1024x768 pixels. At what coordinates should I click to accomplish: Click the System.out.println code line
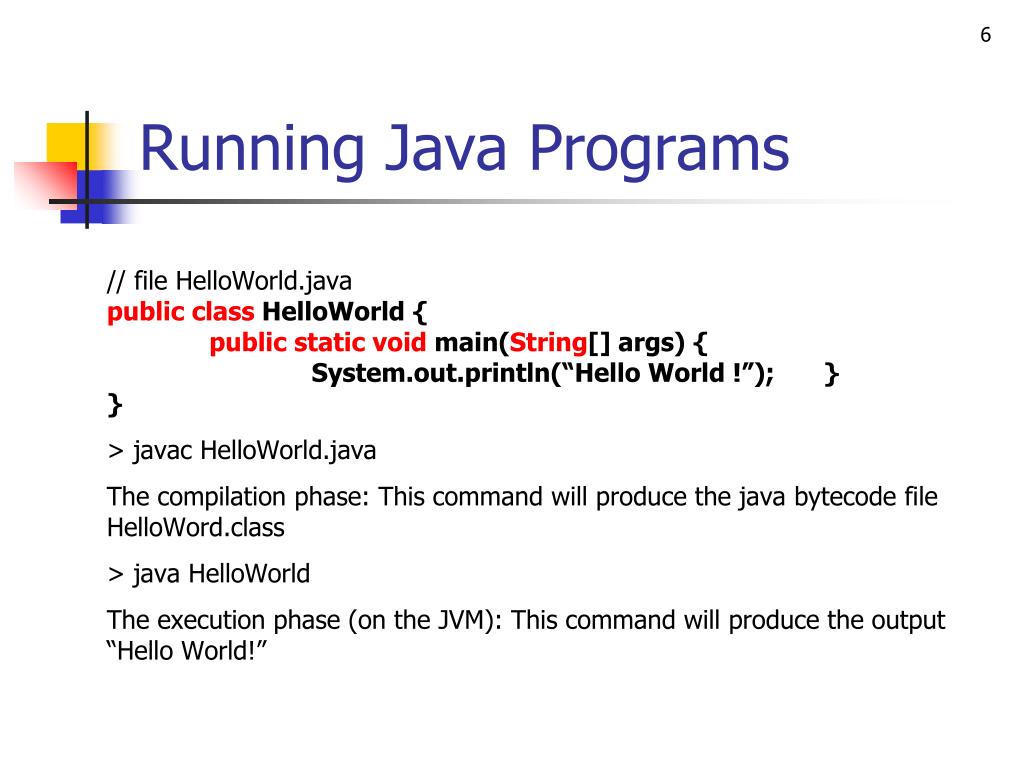[542, 374]
